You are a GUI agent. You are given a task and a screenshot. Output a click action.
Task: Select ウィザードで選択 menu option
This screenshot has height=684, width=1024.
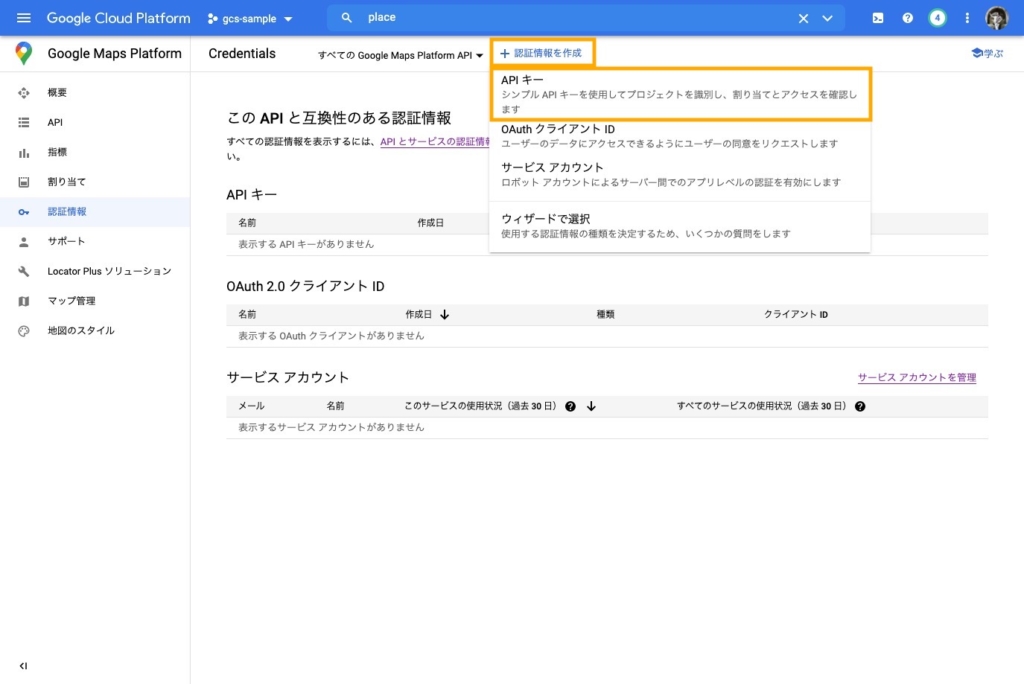(680, 225)
